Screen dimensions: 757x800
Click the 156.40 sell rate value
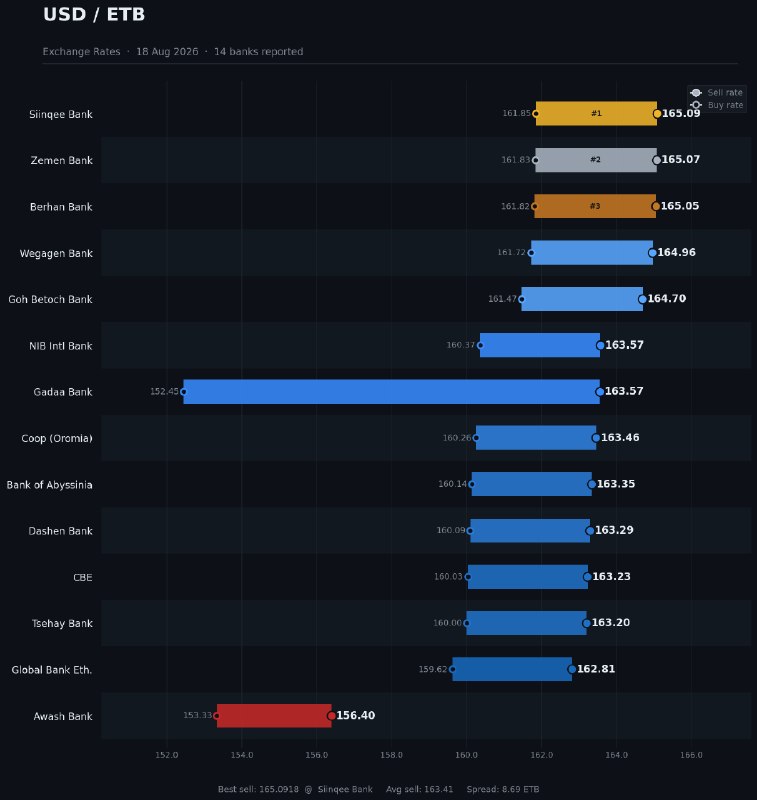356,715
